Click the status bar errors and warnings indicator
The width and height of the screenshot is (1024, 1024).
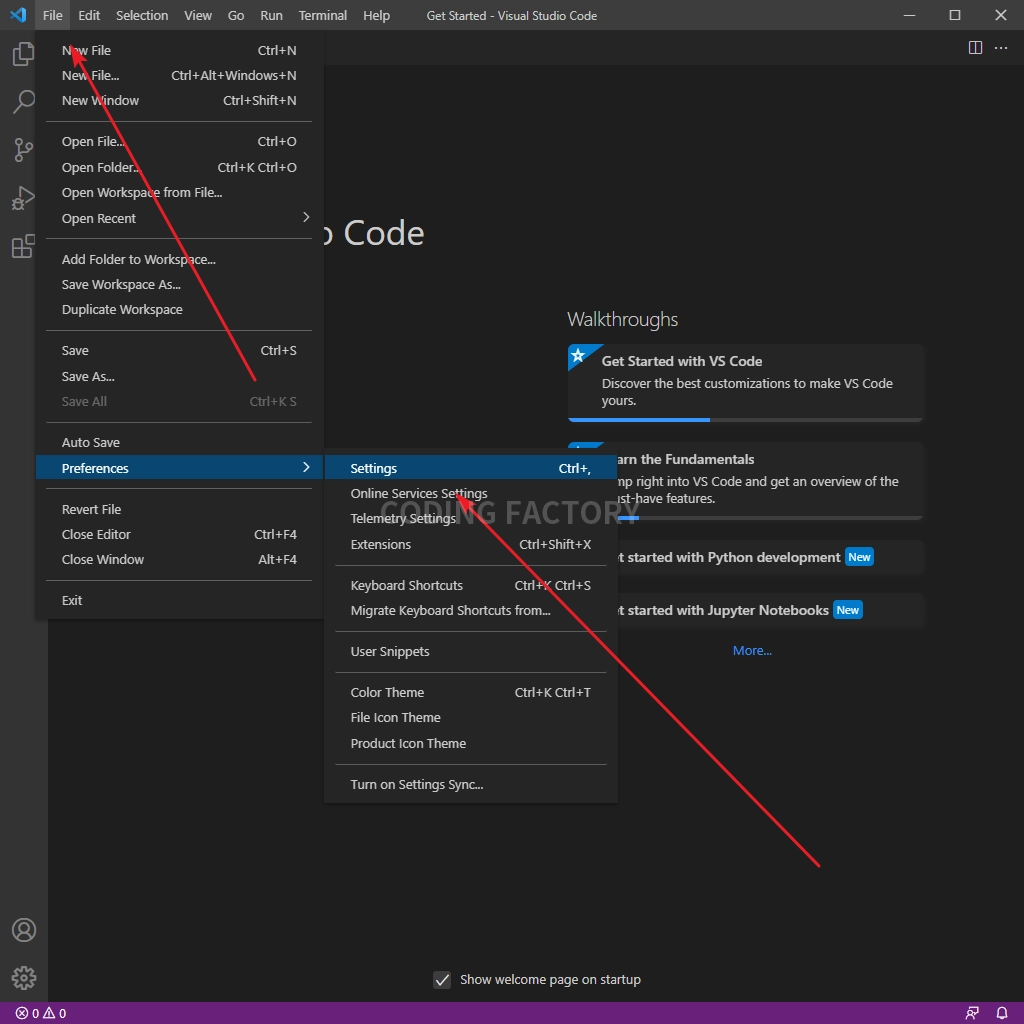pyautogui.click(x=41, y=1013)
